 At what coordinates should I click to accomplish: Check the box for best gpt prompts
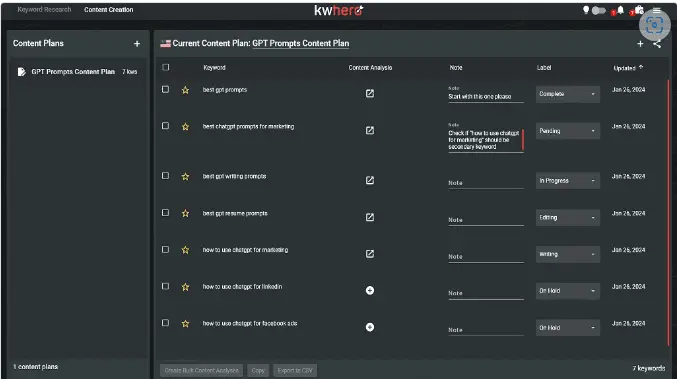point(165,89)
